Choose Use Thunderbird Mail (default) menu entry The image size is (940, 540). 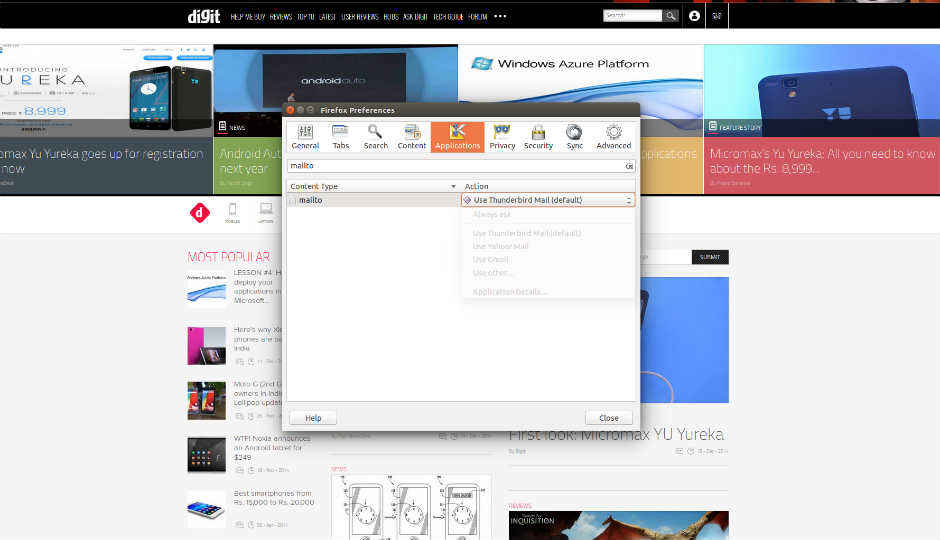526,233
